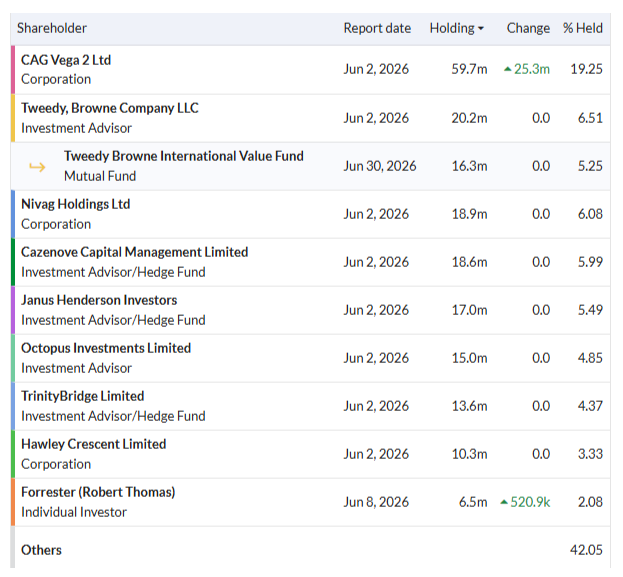Click the 15.0m holding value
Viewport: 623px width, 577px height.
[x=469, y=358]
